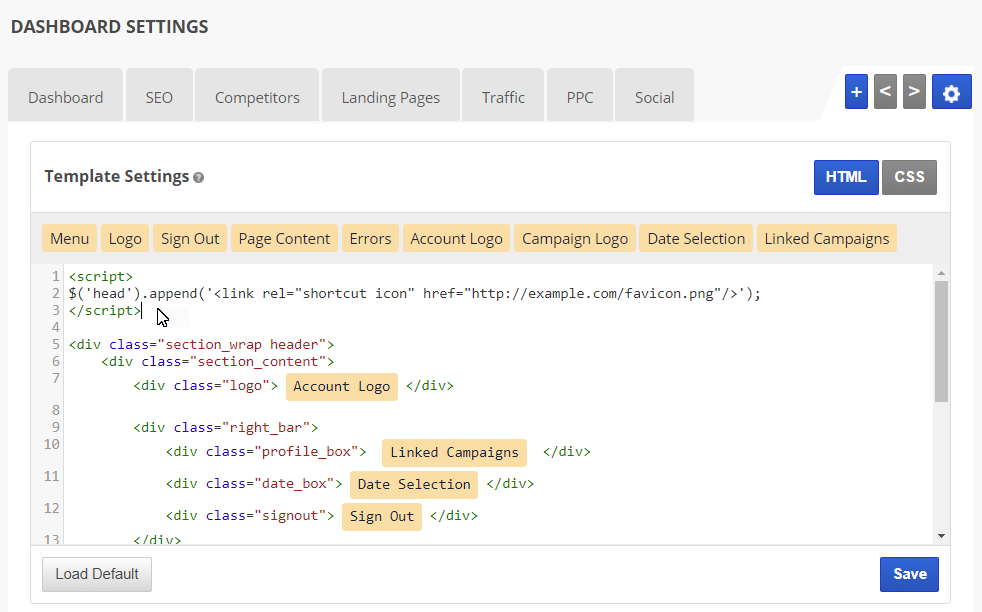Viewport: 982px width, 612px height.
Task: Open the gear settings icon
Action: (x=951, y=92)
